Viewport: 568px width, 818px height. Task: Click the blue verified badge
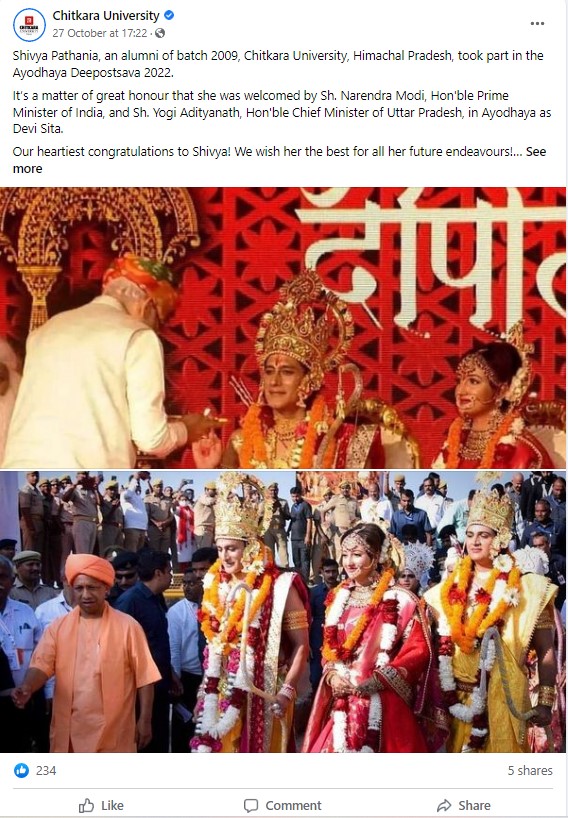coord(169,16)
